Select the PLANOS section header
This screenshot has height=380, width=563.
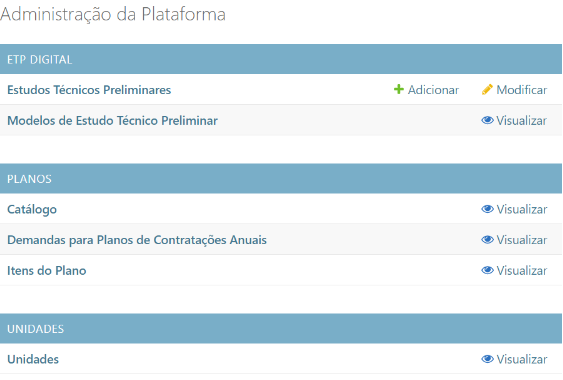click(281, 179)
